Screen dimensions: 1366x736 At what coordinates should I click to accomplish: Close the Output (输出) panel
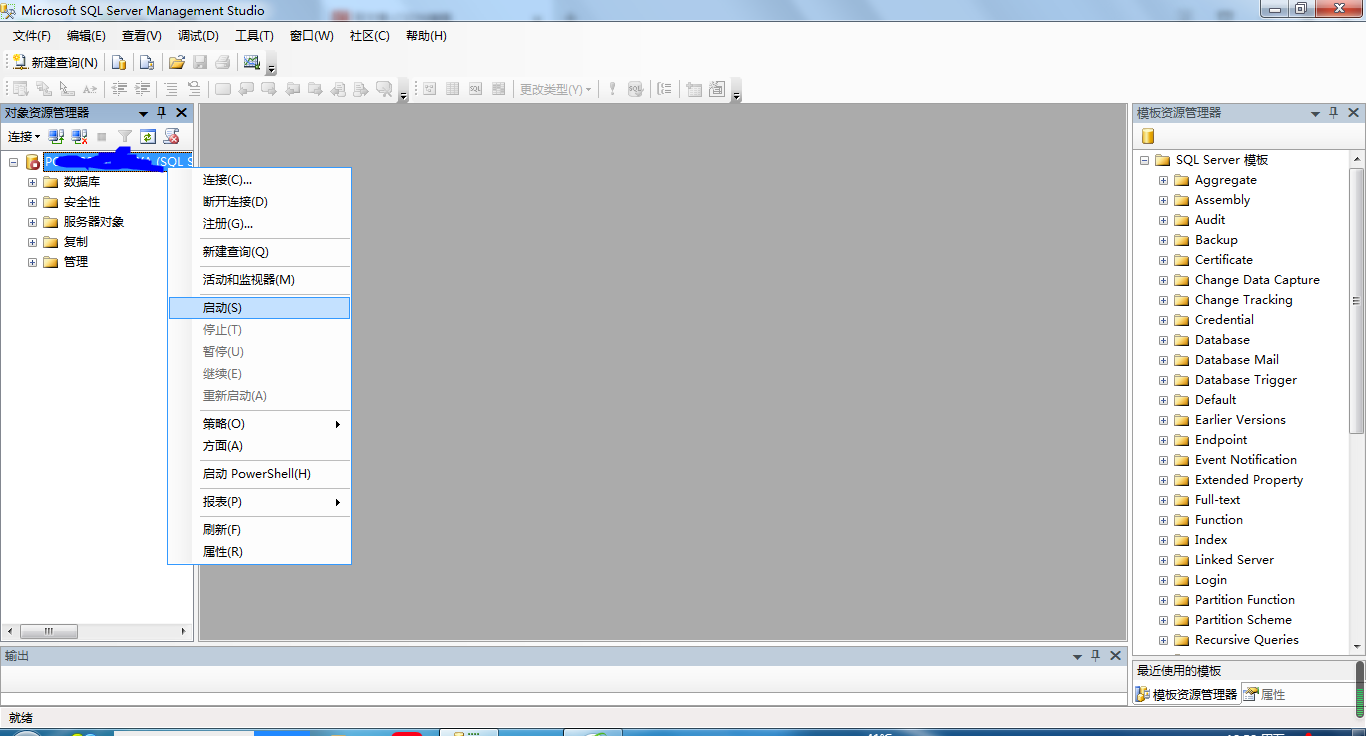[1115, 656]
